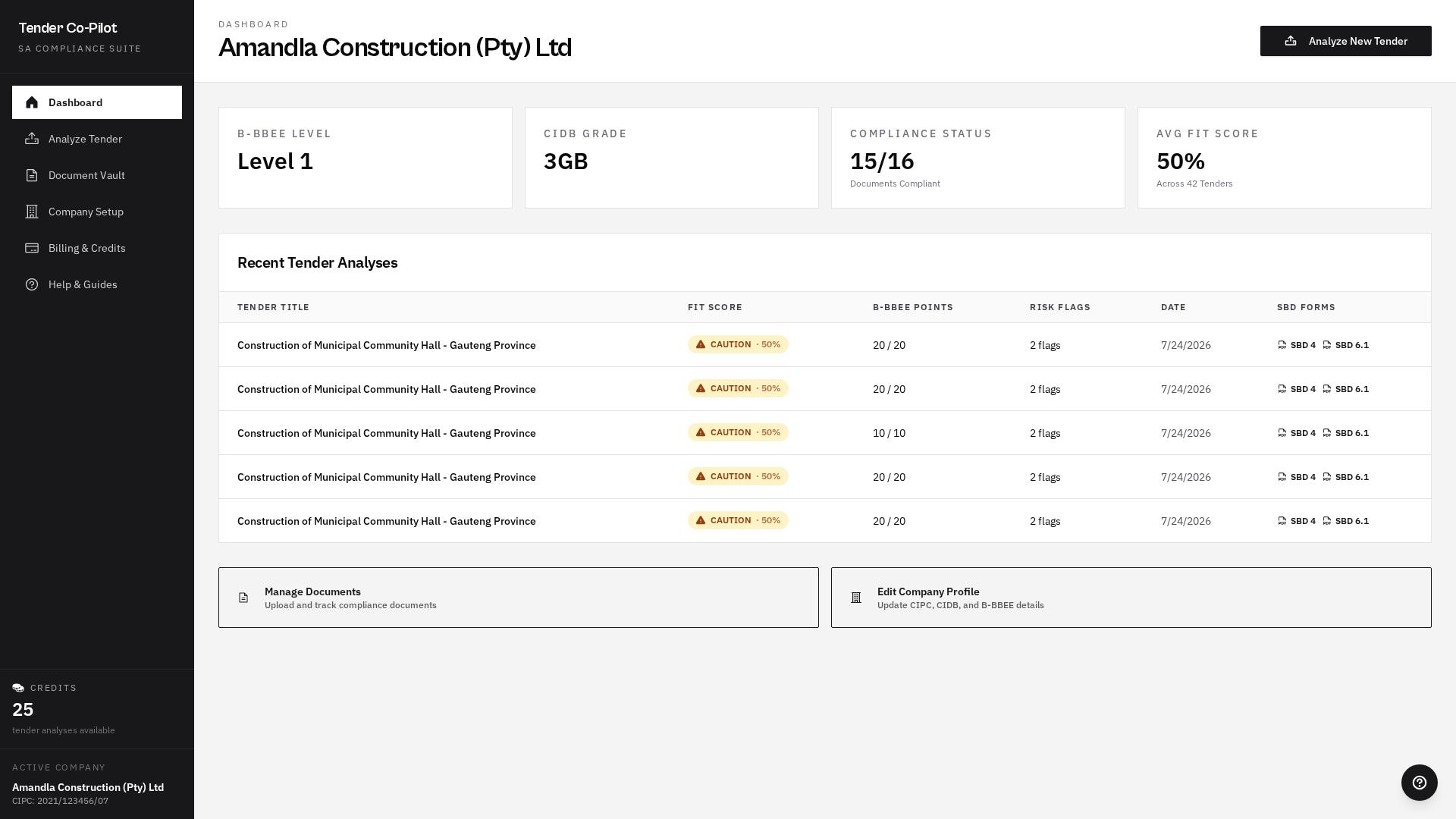
Task: Click the Billing & Credits card icon
Action: coord(32,248)
